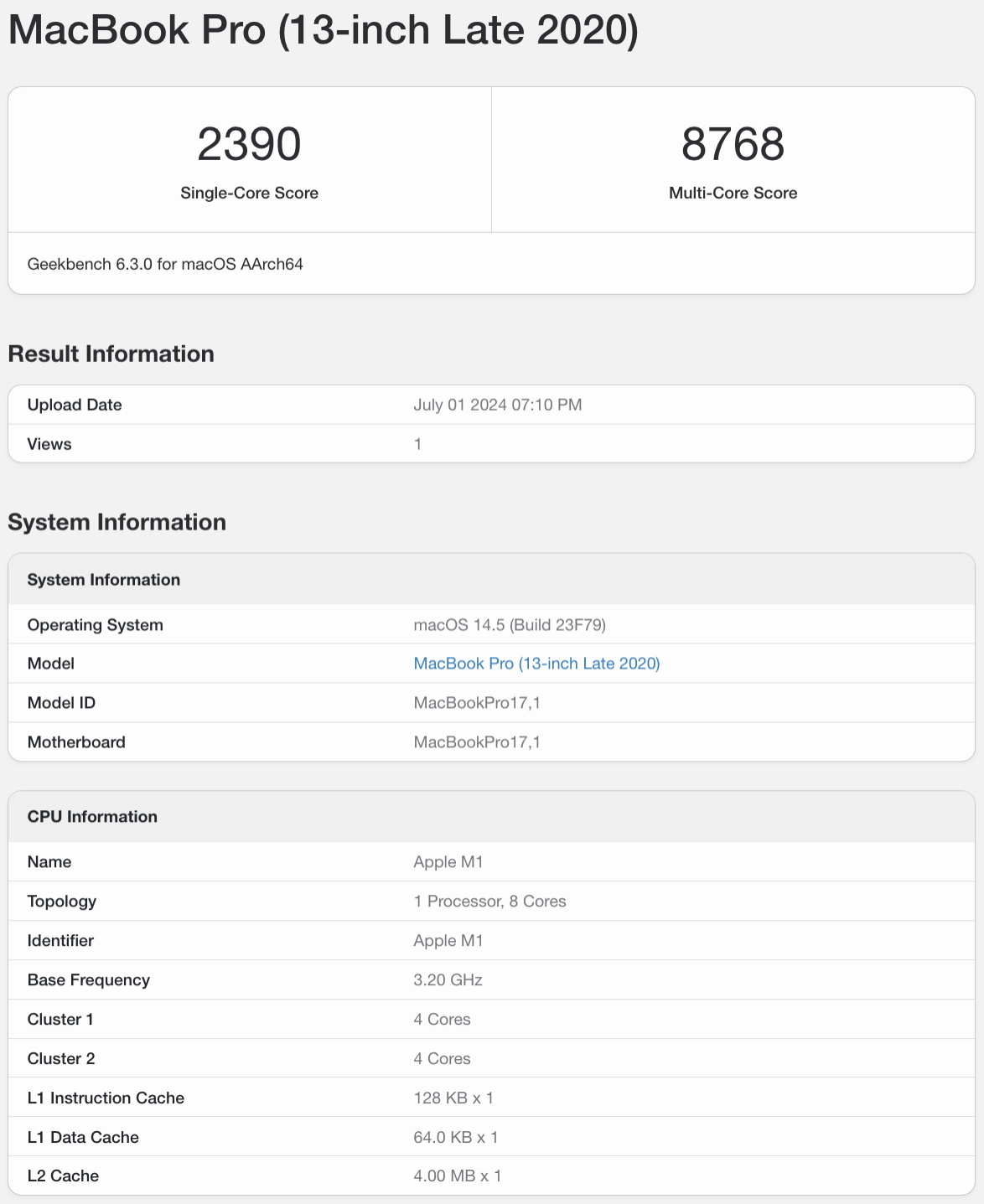Select the MacBookPro17,1 value in Motherboard row
The width and height of the screenshot is (984, 1204).
click(x=477, y=742)
